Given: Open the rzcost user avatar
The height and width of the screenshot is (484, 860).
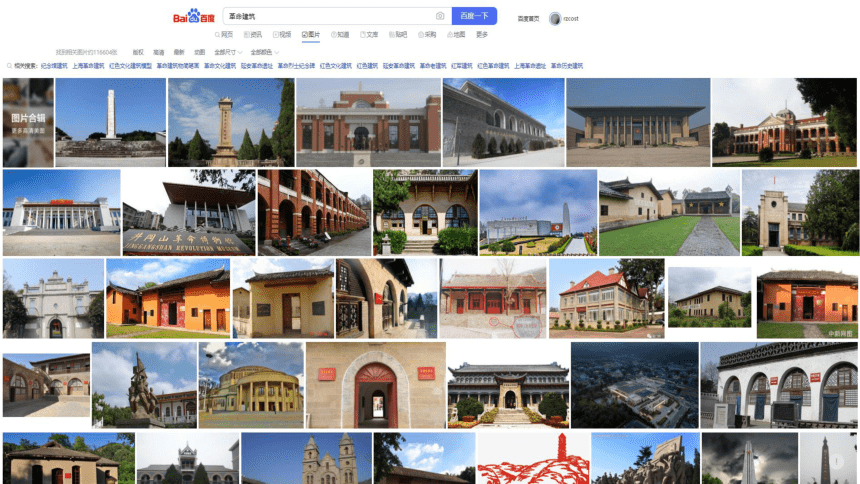Looking at the screenshot, I should pos(555,19).
